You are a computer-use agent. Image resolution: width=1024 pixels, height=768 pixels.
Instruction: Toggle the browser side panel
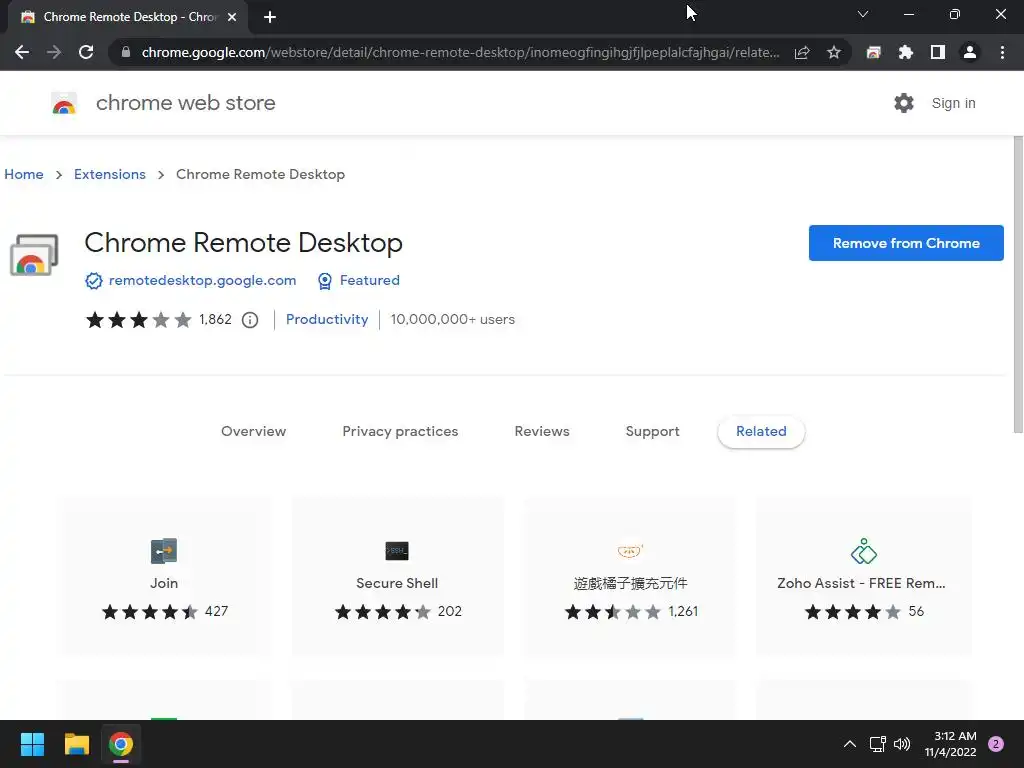pos(938,52)
